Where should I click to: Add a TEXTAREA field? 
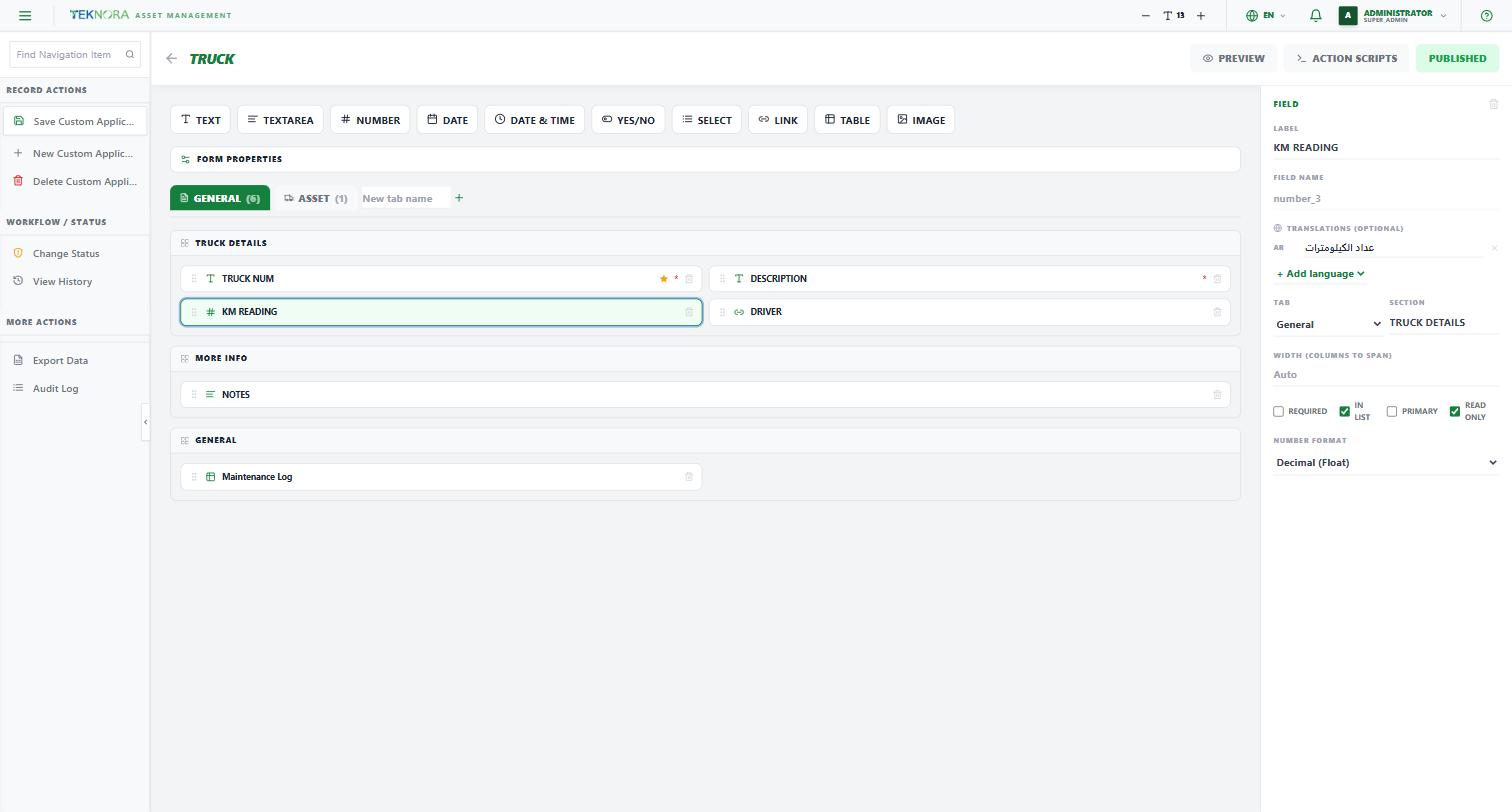280,120
